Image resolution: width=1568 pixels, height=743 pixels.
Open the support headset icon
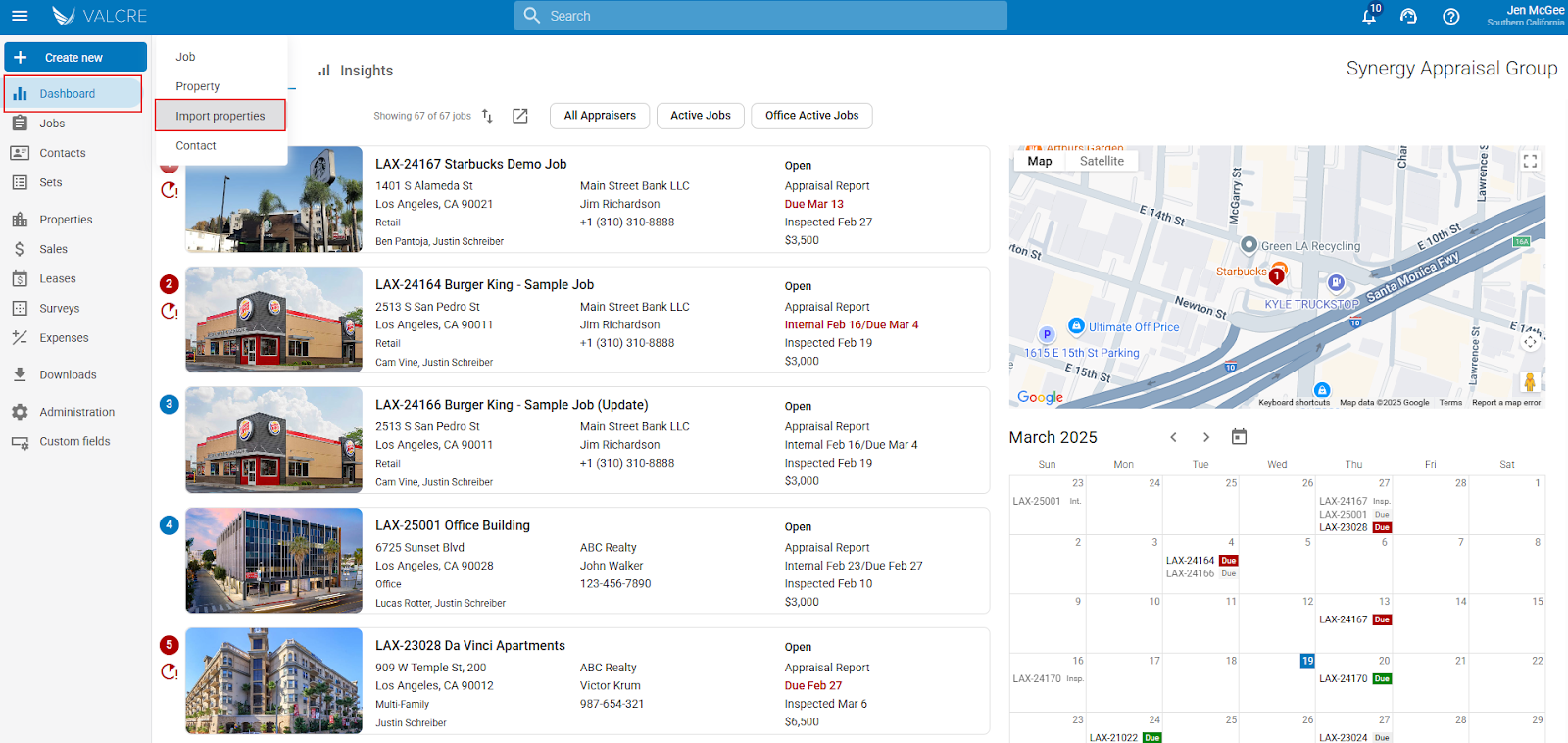[1408, 16]
